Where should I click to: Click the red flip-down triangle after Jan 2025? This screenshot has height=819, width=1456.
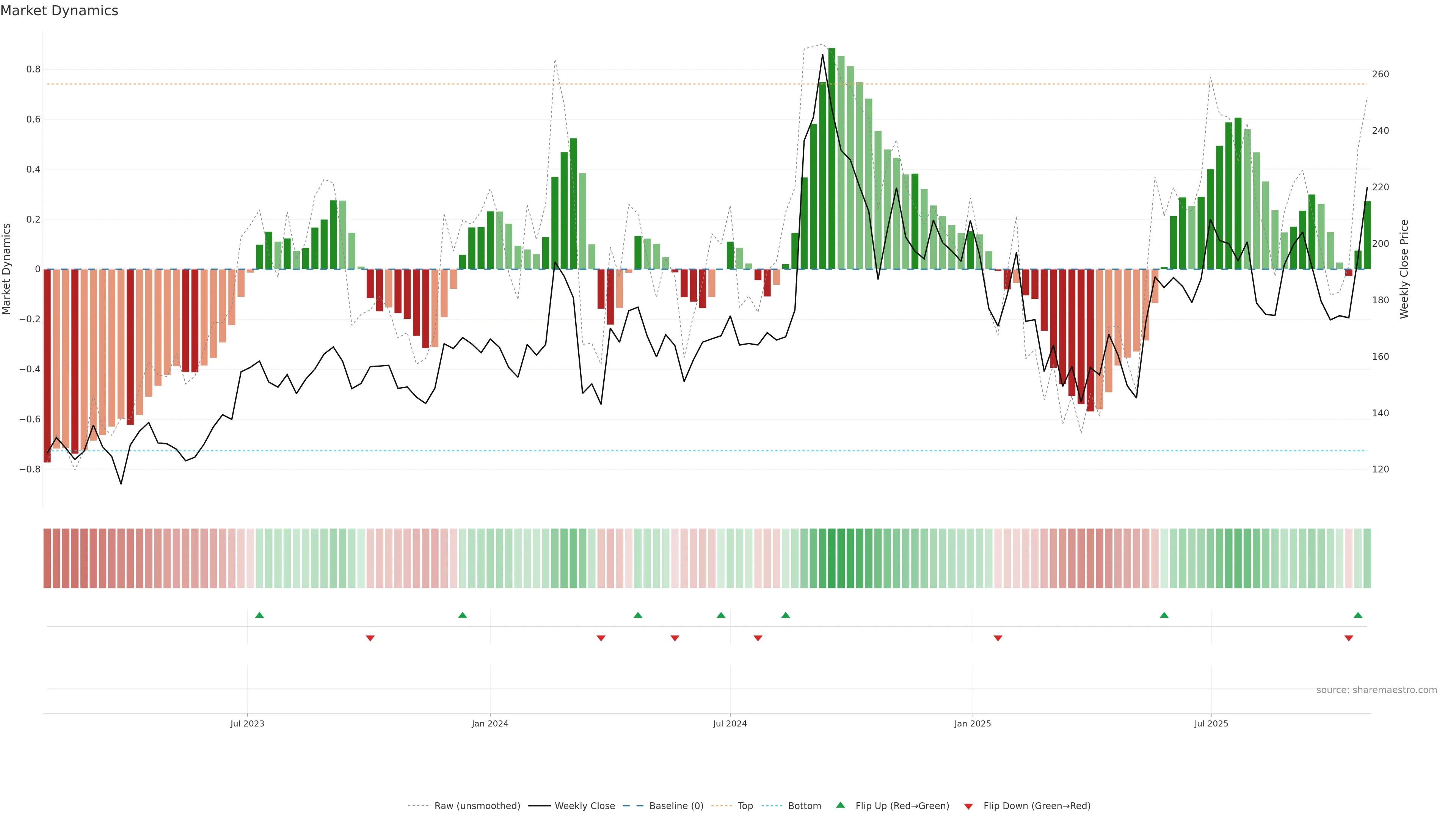[998, 638]
